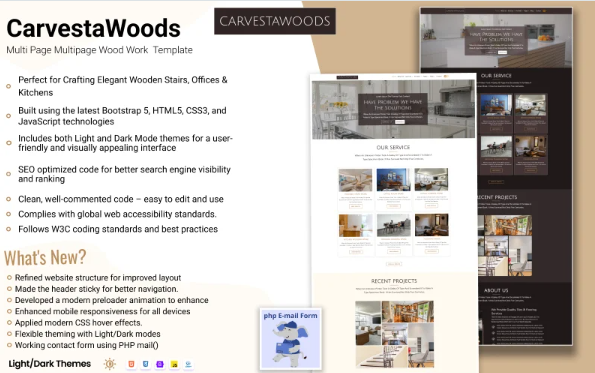
Task: Click 'Developed a modern preloader animation to enhance'
Action: pos(112,300)
